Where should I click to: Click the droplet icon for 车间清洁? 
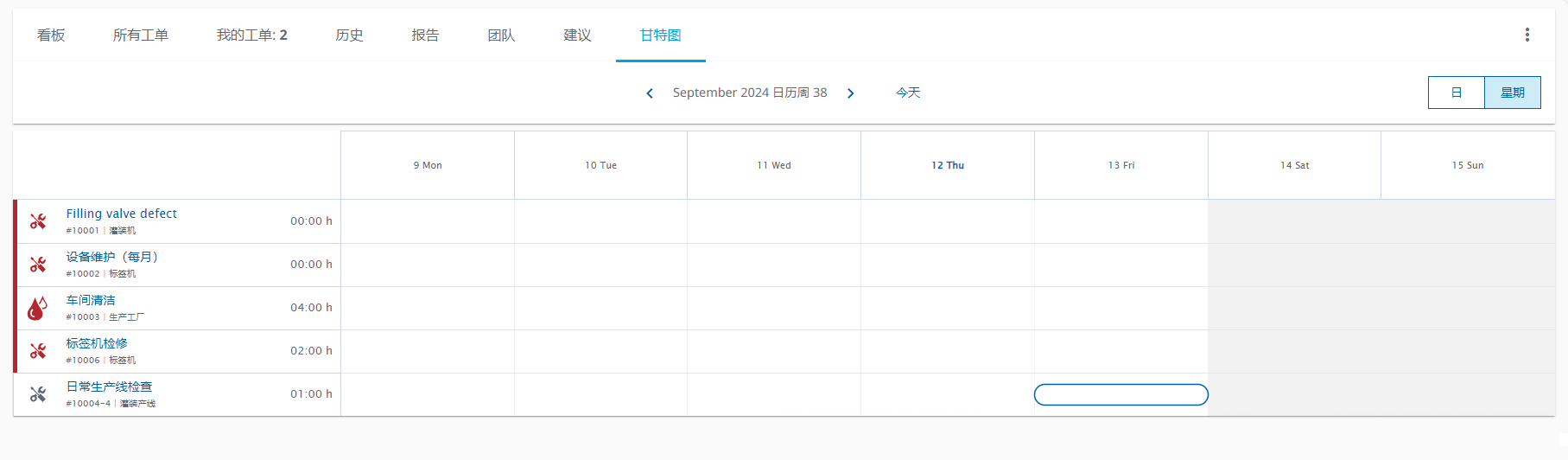(x=37, y=308)
